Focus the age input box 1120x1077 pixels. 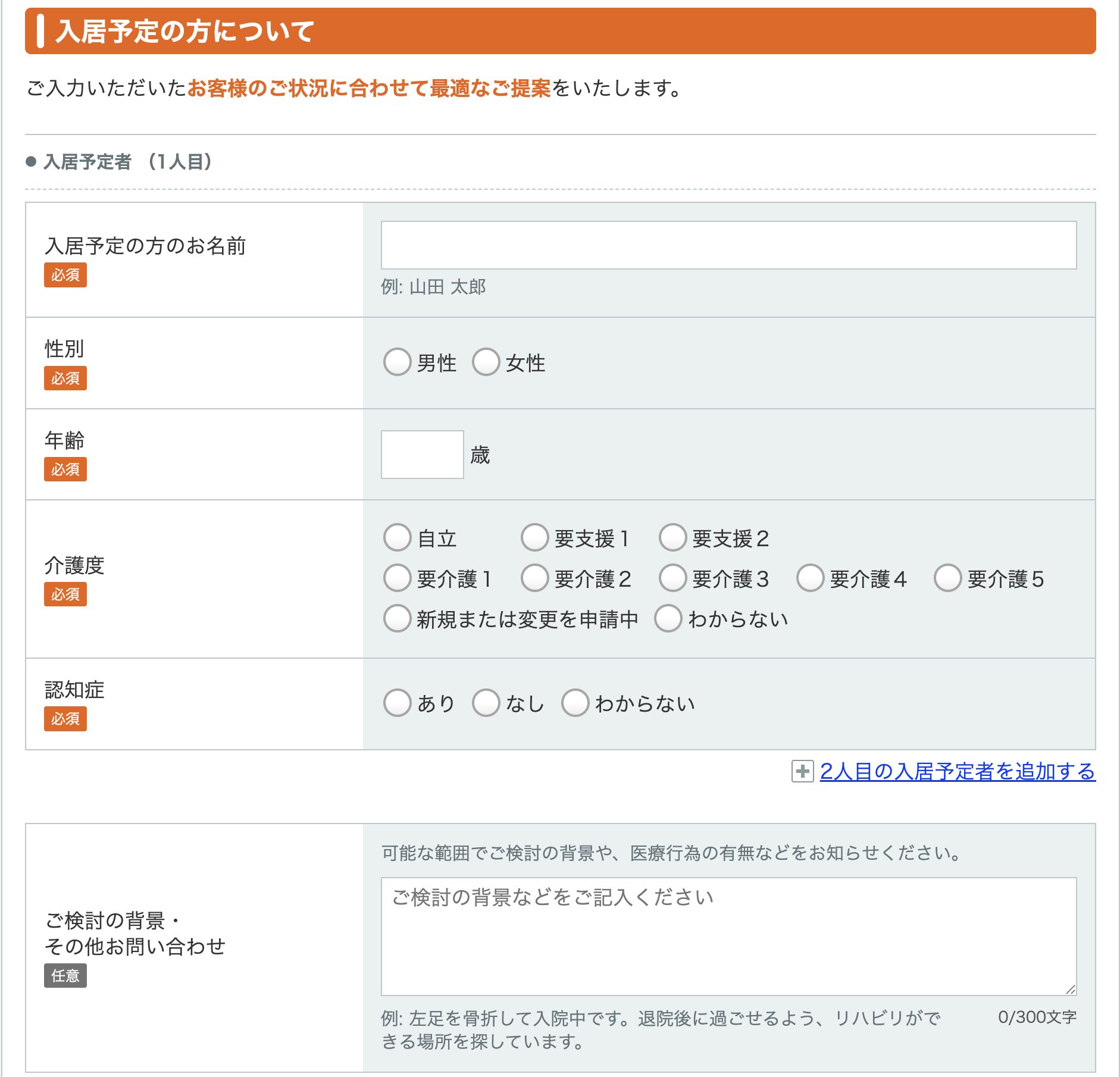pyautogui.click(x=422, y=455)
